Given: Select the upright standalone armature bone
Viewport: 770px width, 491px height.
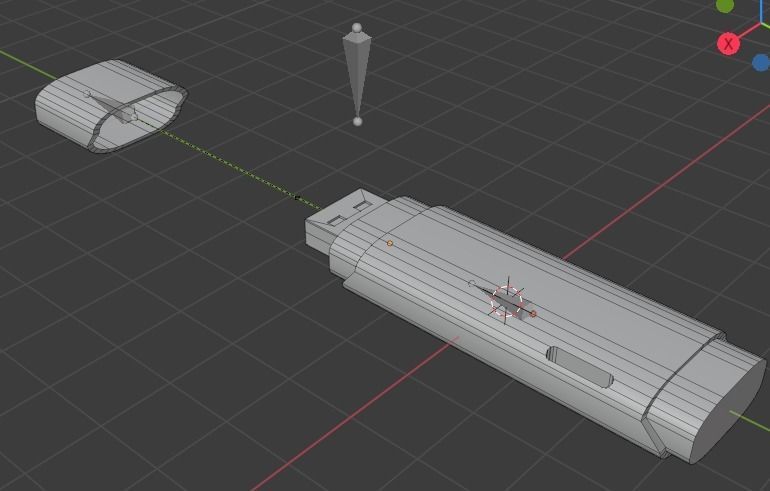Looking at the screenshot, I should click(x=357, y=74).
